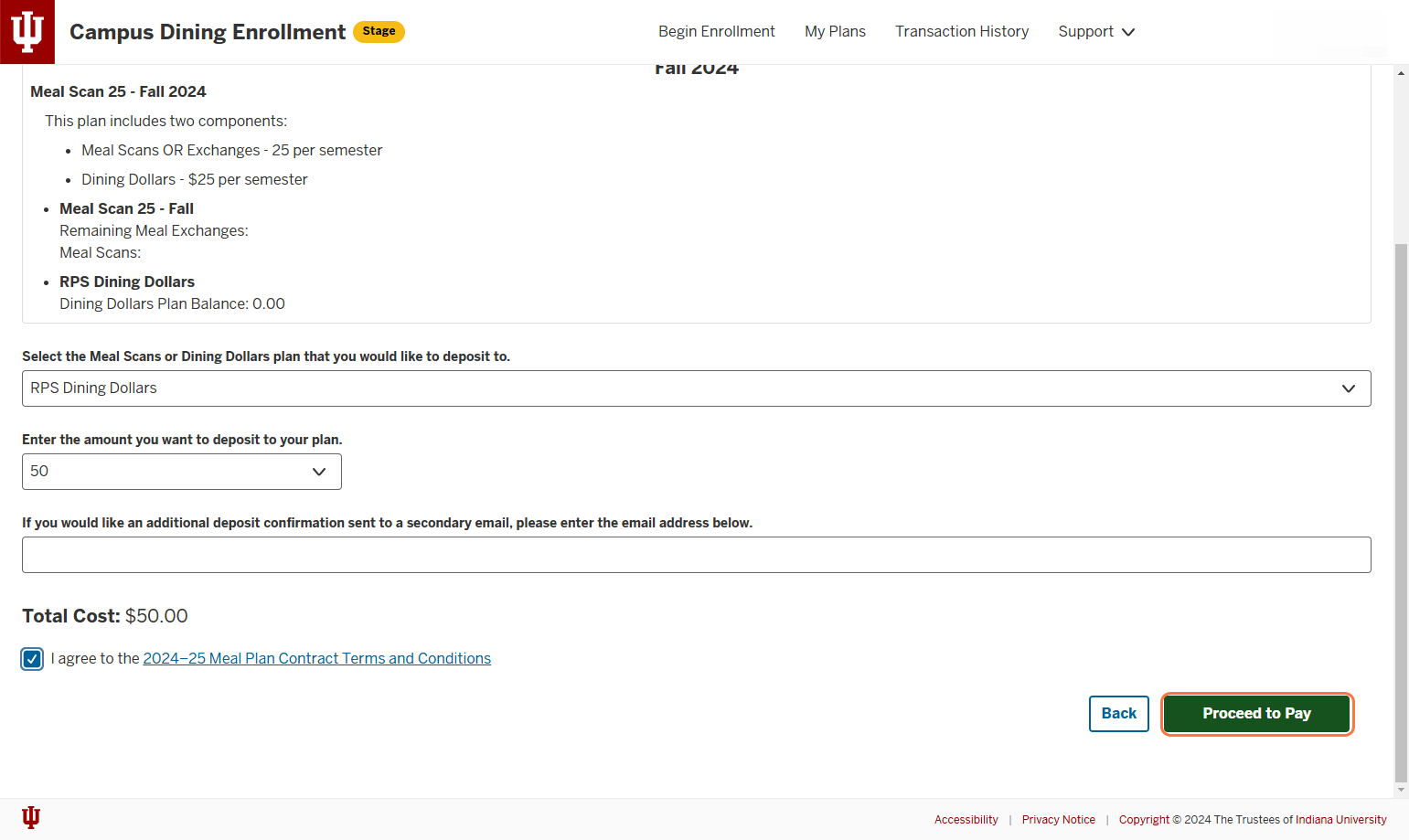Viewport: 1409px width, 840px height.
Task: Click the IU trident icon in footer
Action: coord(31,817)
